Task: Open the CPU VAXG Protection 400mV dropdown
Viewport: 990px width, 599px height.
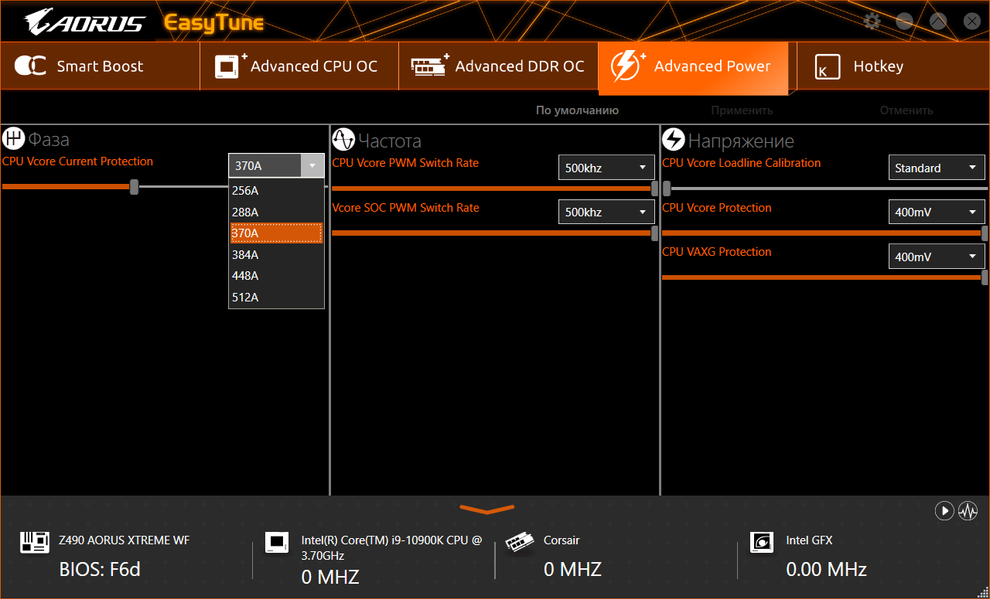Action: 936,257
